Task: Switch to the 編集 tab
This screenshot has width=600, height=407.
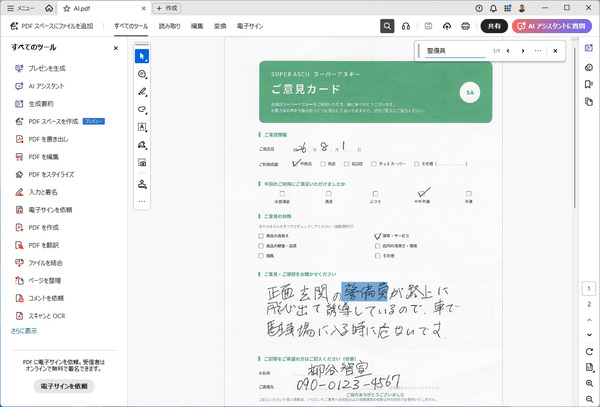Action: pyautogui.click(x=197, y=26)
